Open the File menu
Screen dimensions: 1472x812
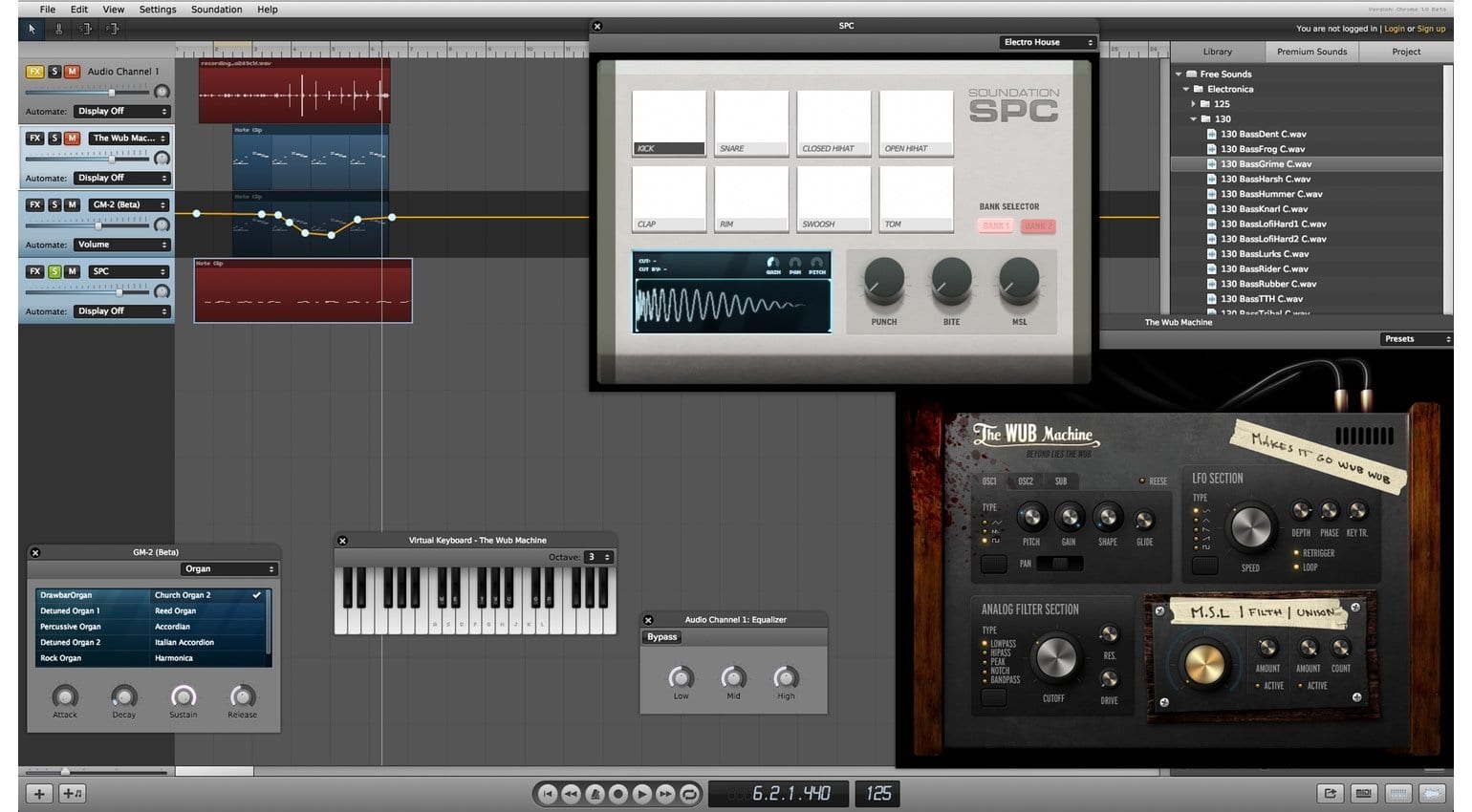[47, 10]
